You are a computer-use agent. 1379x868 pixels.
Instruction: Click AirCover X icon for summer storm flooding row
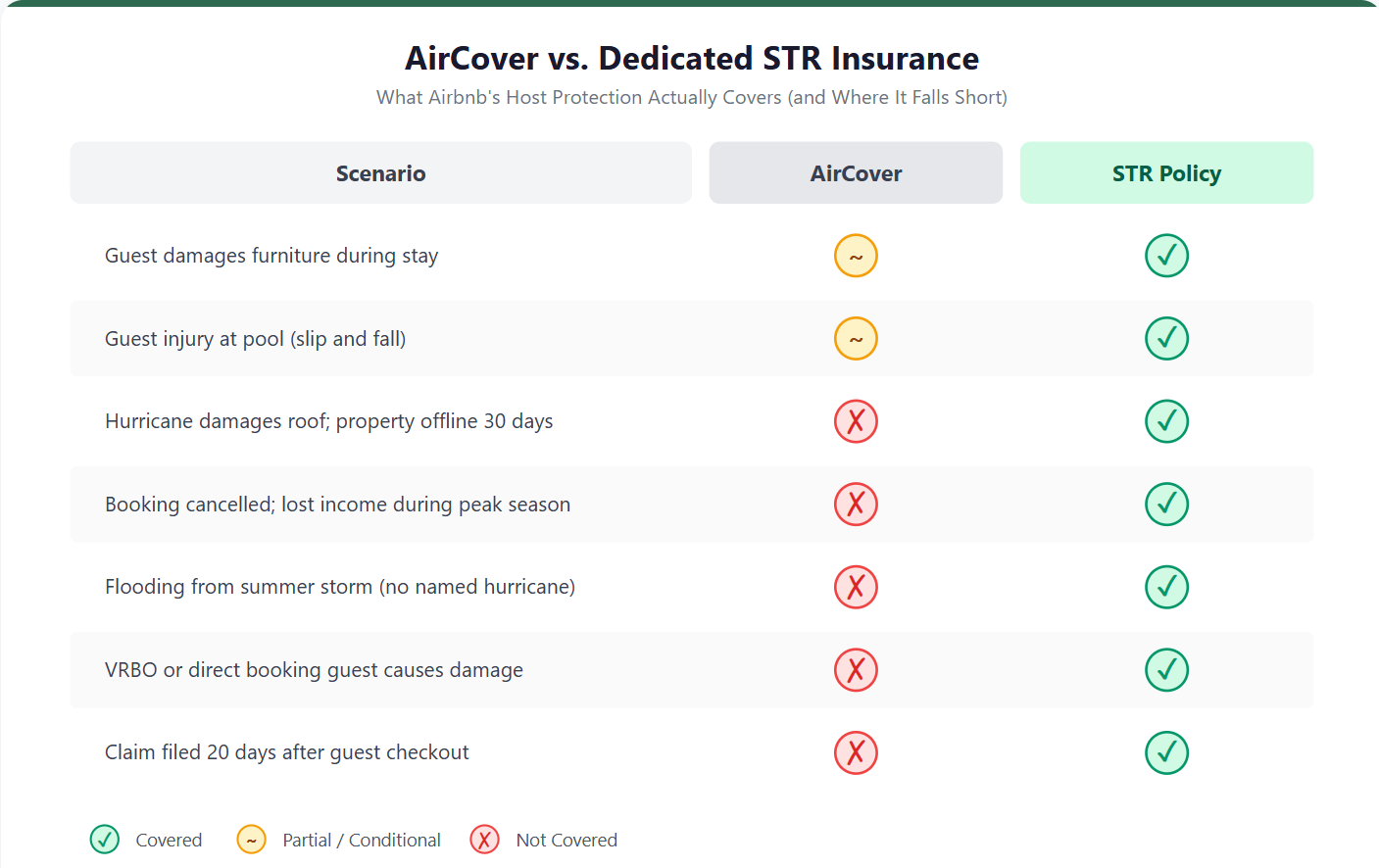coord(856,587)
